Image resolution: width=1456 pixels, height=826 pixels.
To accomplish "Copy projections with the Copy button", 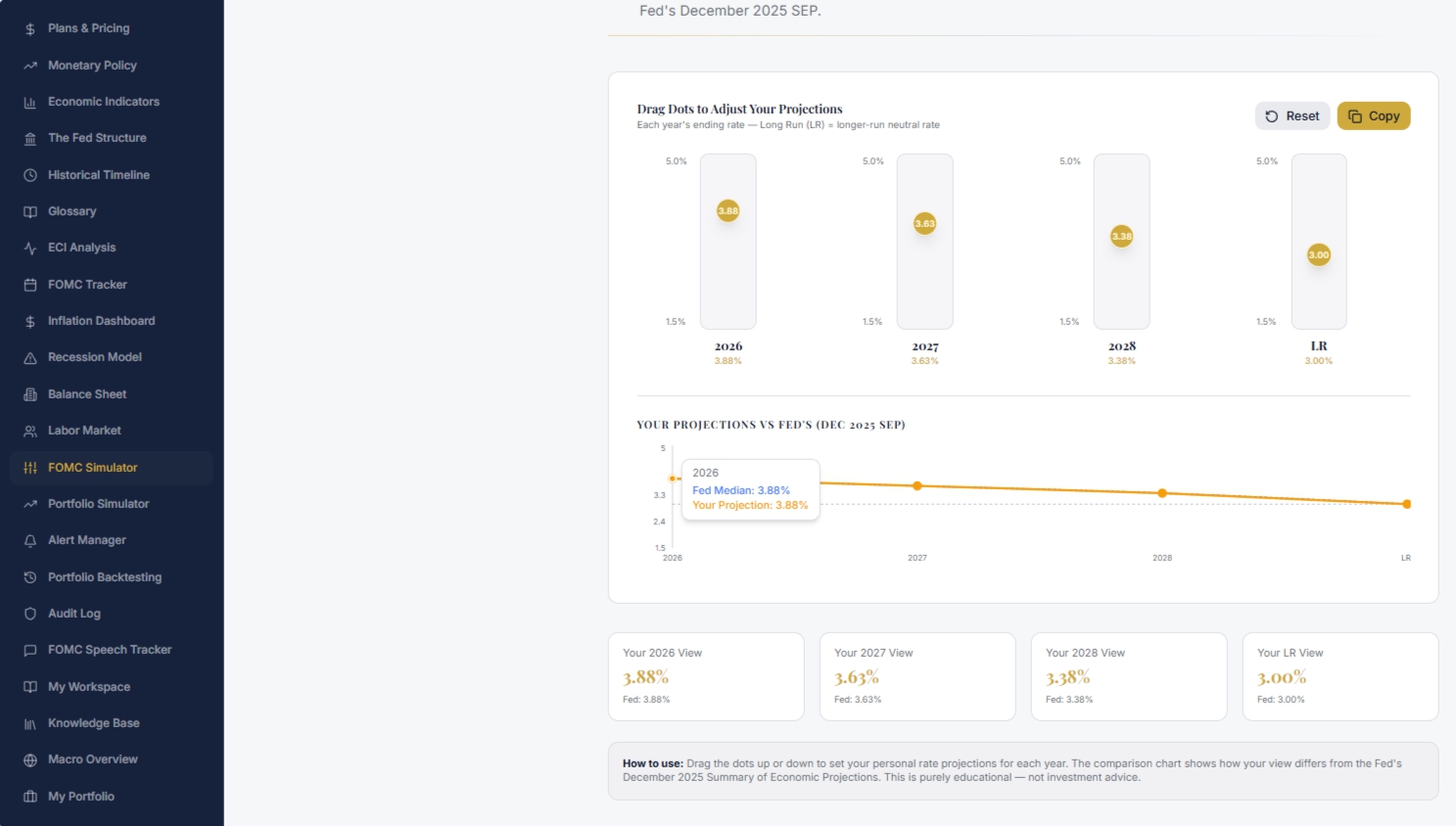I will point(1374,115).
